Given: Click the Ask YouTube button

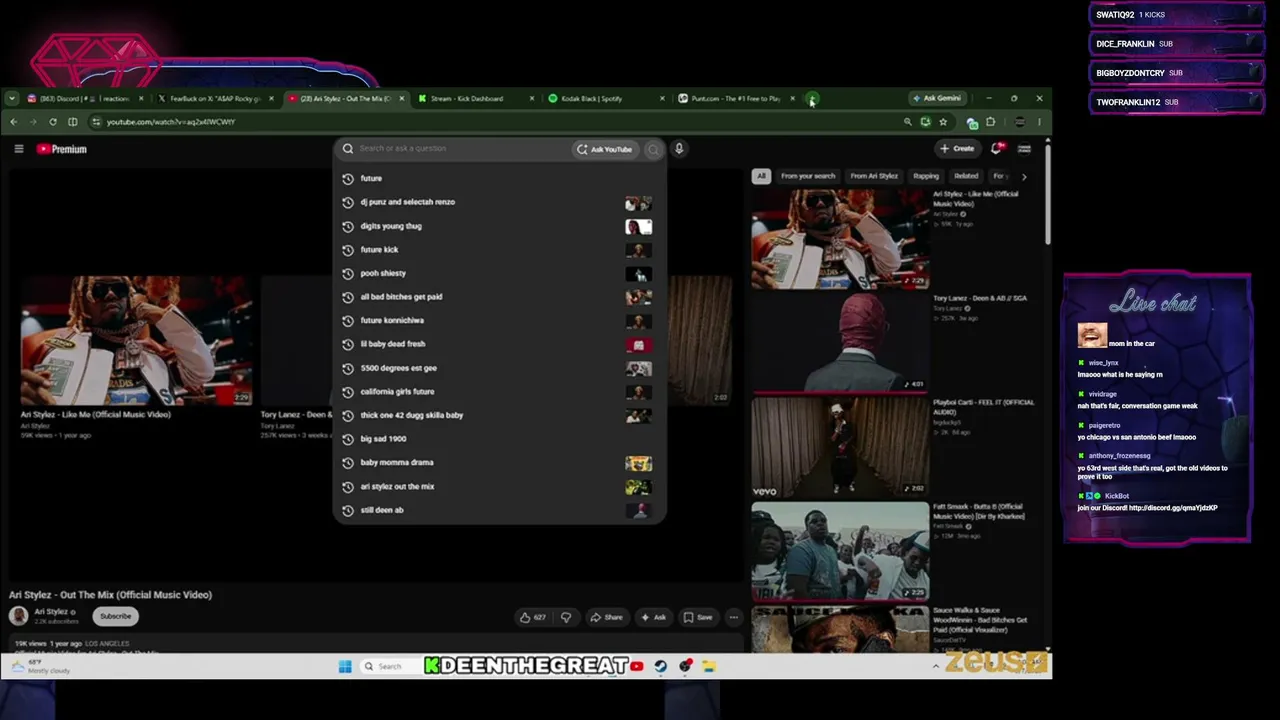Looking at the screenshot, I should coord(604,149).
